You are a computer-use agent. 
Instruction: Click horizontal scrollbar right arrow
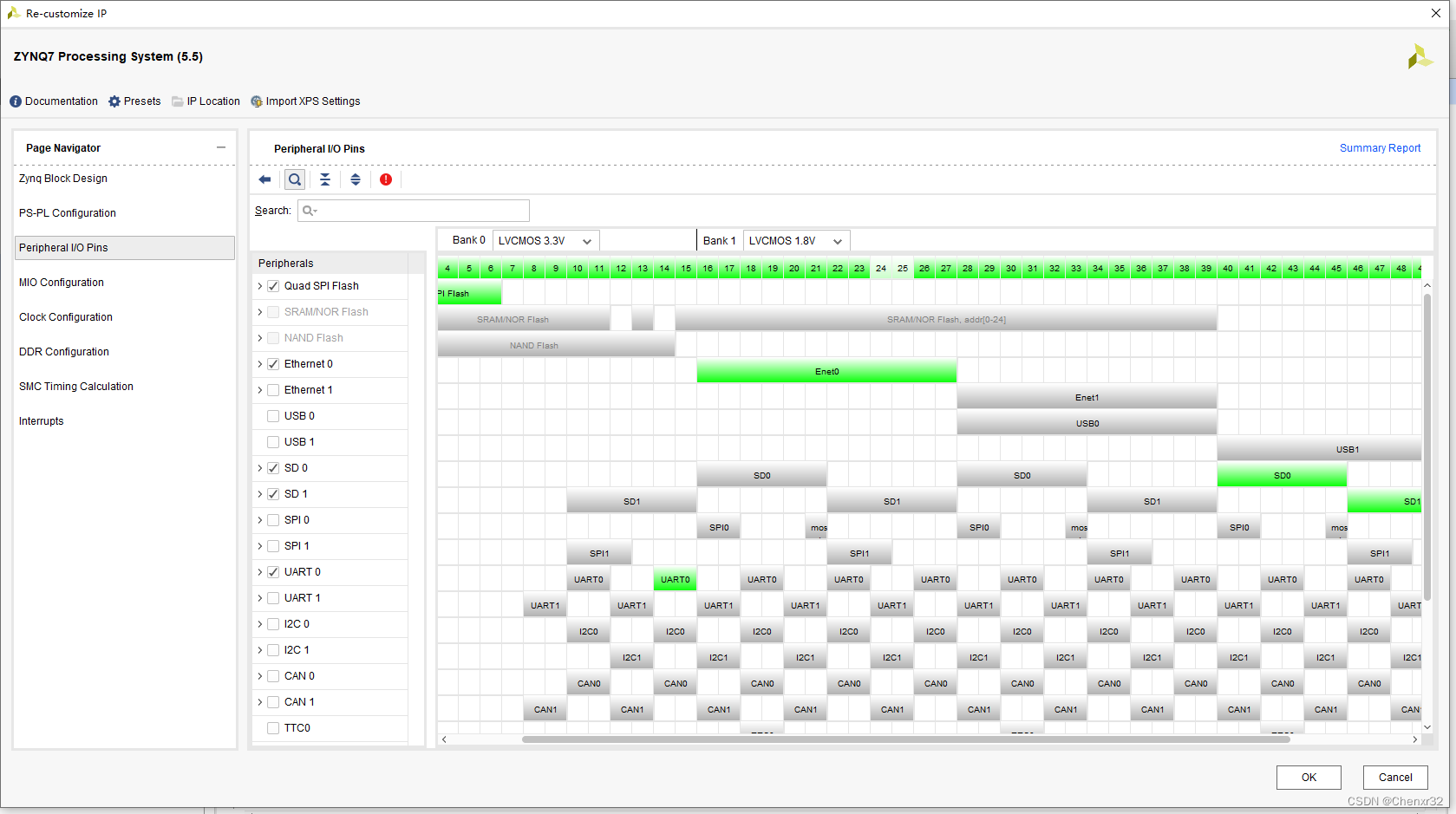point(1415,739)
